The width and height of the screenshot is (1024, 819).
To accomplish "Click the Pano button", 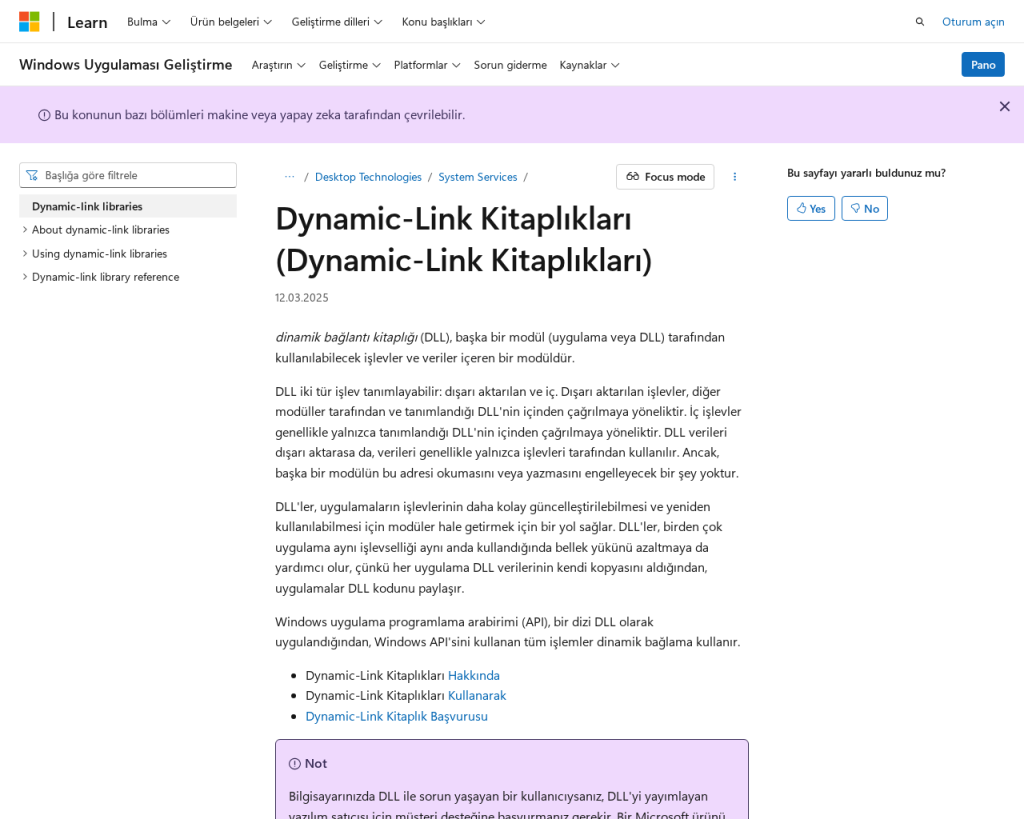I will (x=983, y=65).
